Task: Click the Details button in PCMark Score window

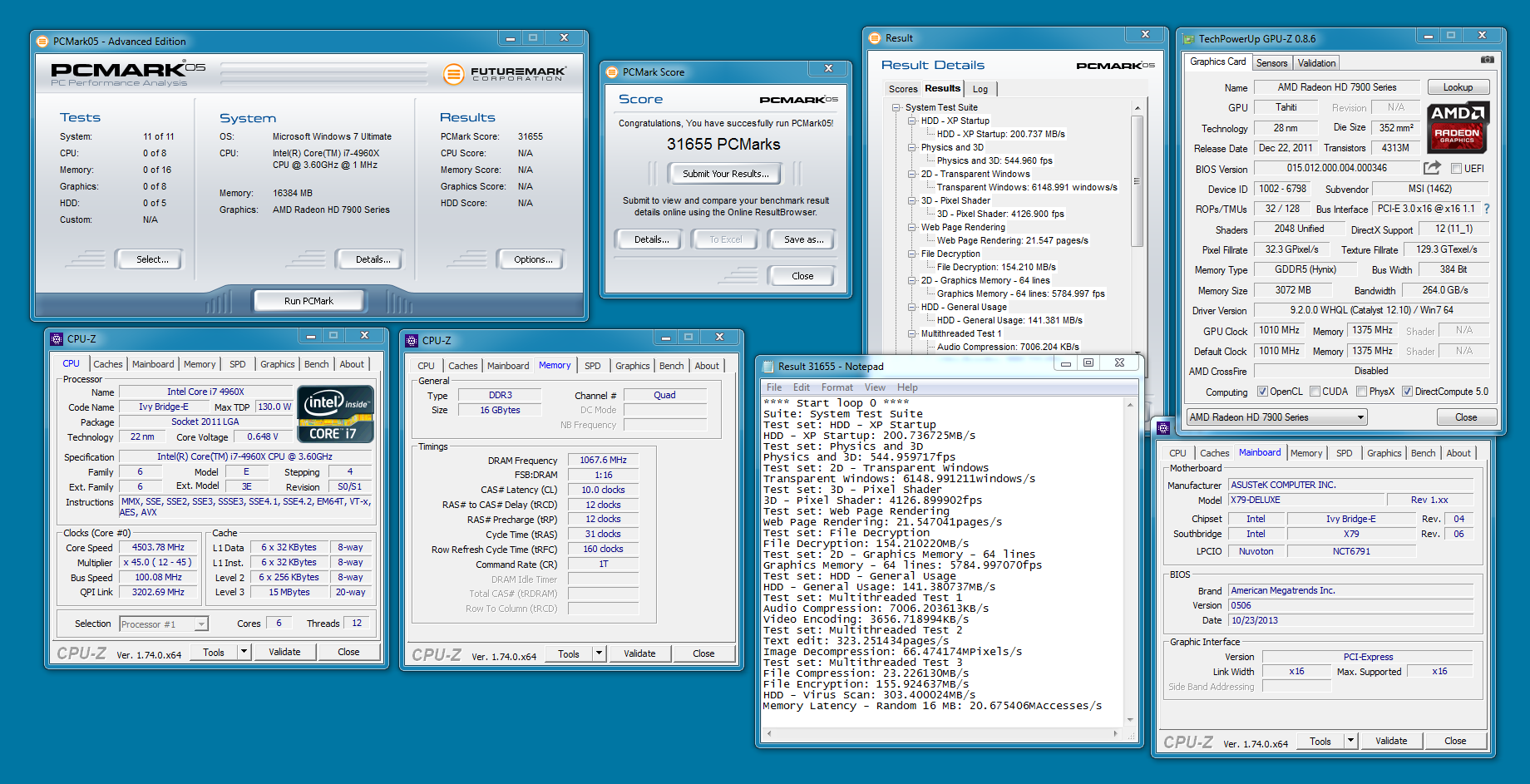Action: coord(651,239)
